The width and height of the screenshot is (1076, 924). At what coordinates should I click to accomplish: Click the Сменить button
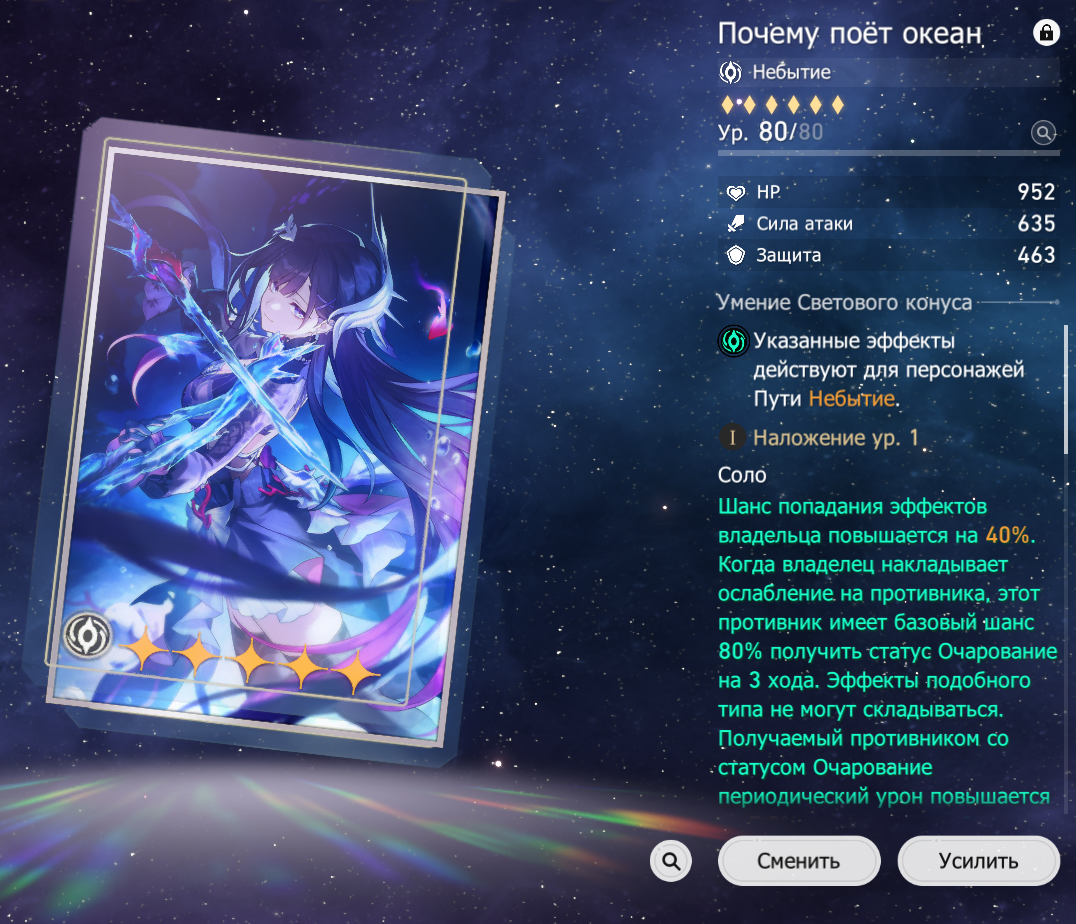tap(799, 861)
